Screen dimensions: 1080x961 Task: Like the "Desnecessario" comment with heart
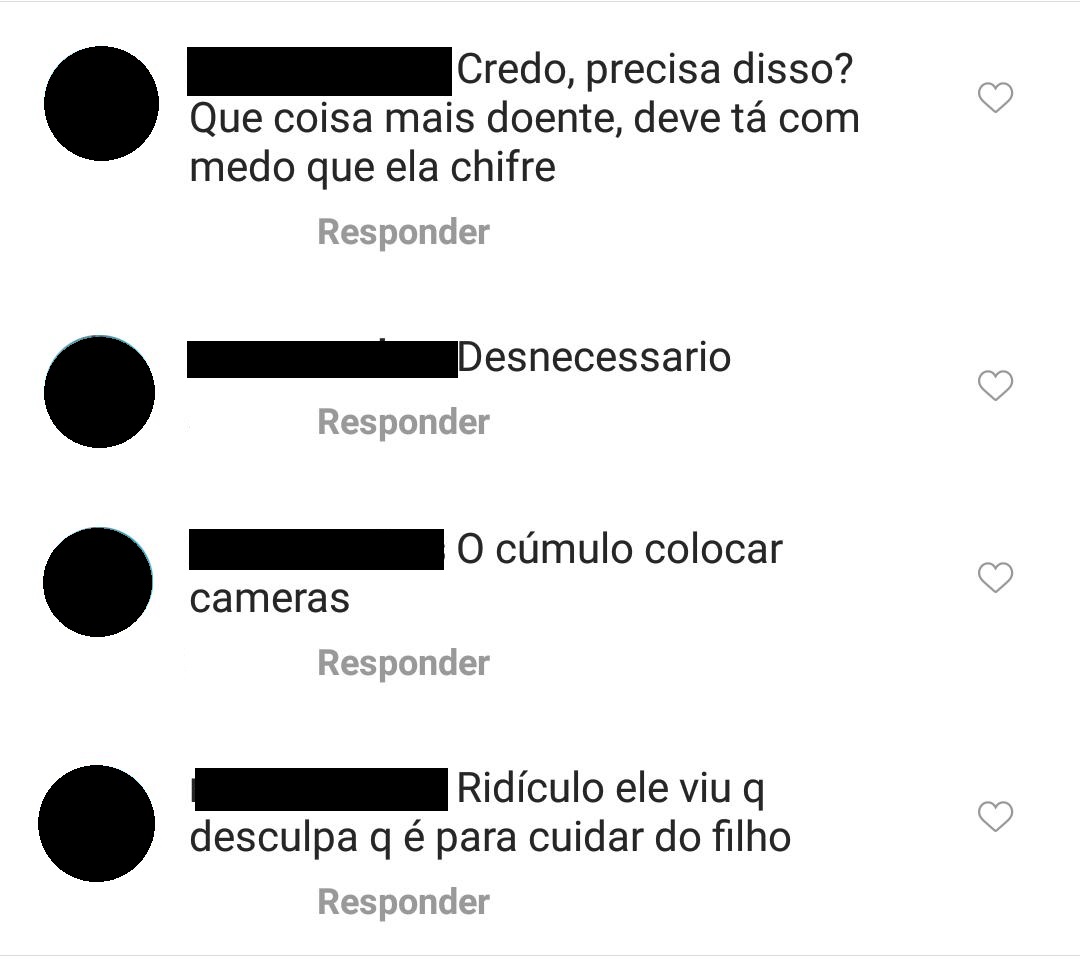point(995,385)
